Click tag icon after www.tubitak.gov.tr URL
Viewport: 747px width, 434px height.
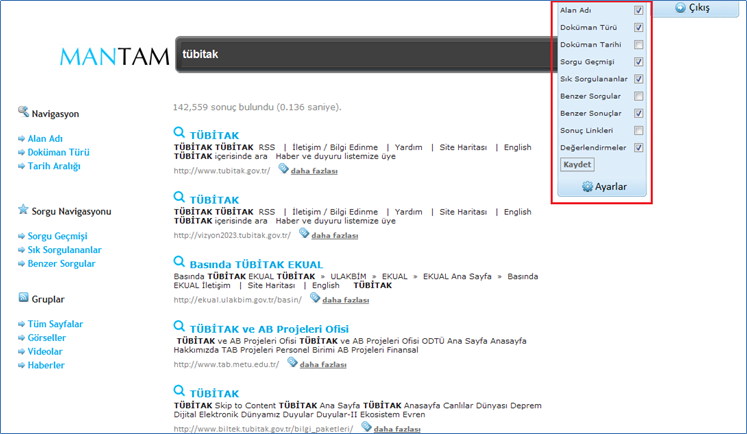click(x=283, y=168)
